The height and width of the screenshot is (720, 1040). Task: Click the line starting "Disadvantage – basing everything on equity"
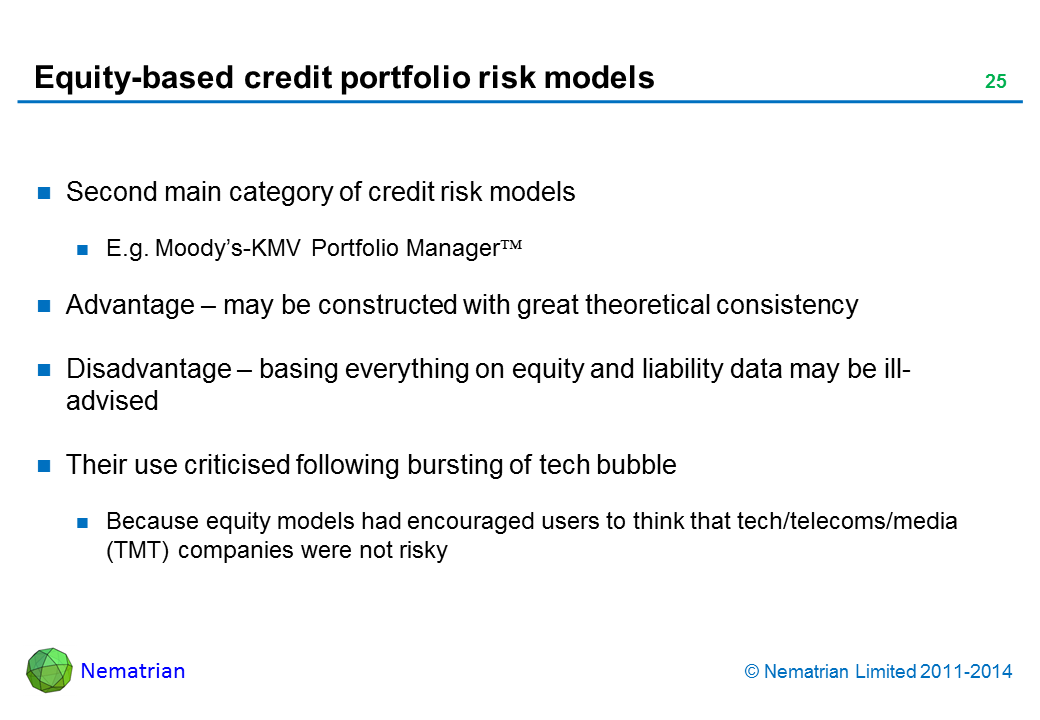(487, 370)
